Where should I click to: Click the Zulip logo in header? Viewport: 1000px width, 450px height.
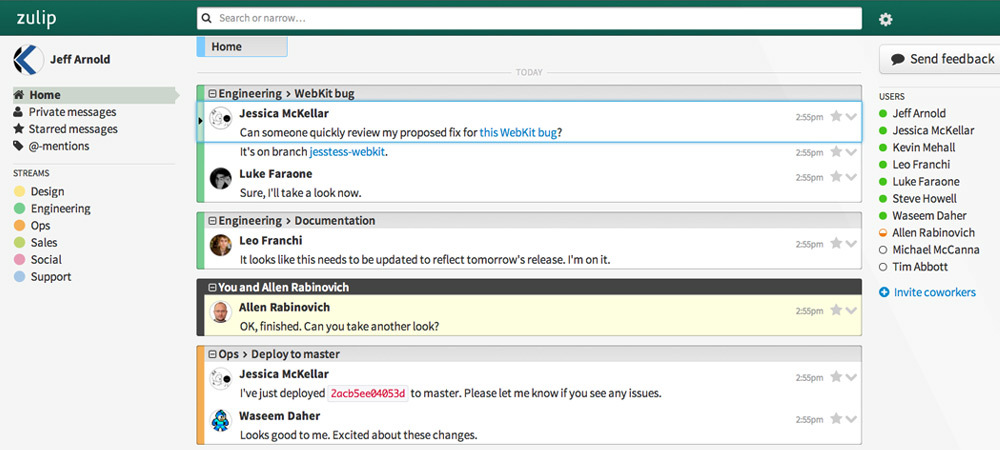35,18
